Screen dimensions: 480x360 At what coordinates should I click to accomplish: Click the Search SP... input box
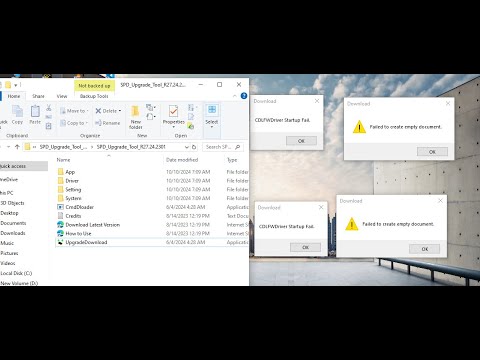click(223, 147)
